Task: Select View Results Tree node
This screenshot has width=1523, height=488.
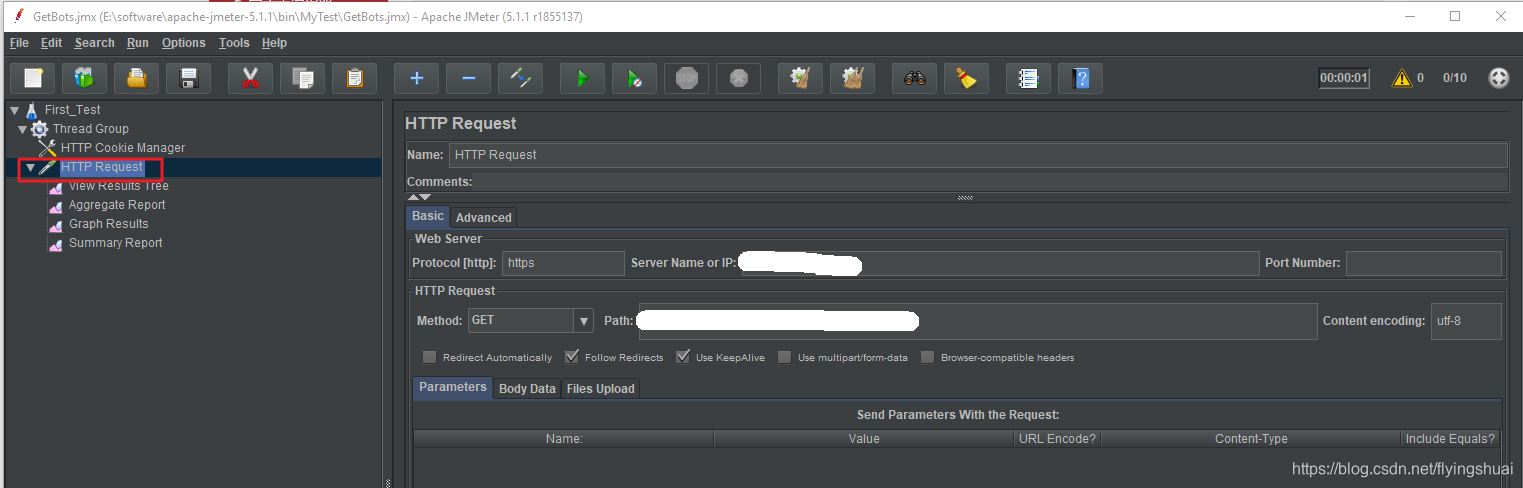Action: [118, 186]
